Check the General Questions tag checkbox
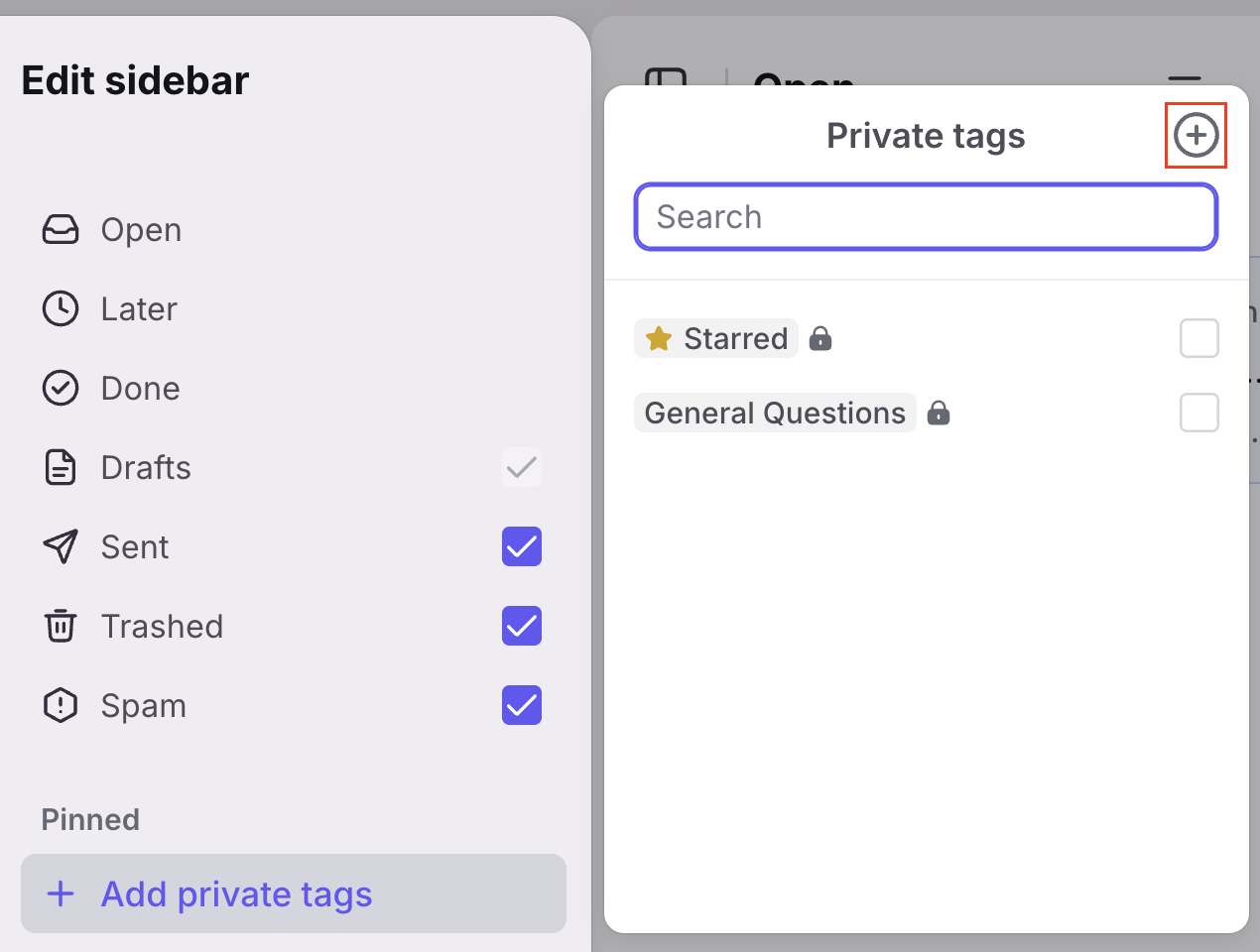Image resolution: width=1260 pixels, height=952 pixels. (1199, 413)
